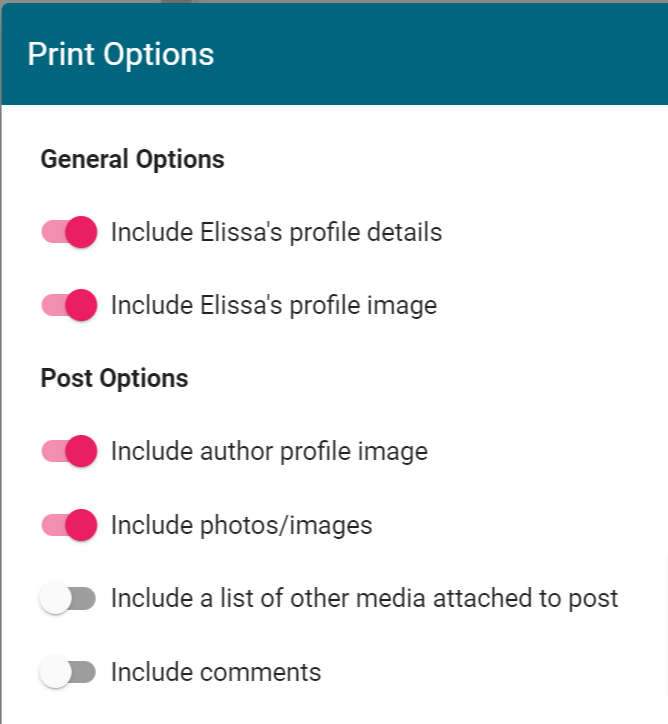Turn off Include Elissa's profile image switch
Image resolution: width=668 pixels, height=724 pixels.
pyautogui.click(x=69, y=304)
